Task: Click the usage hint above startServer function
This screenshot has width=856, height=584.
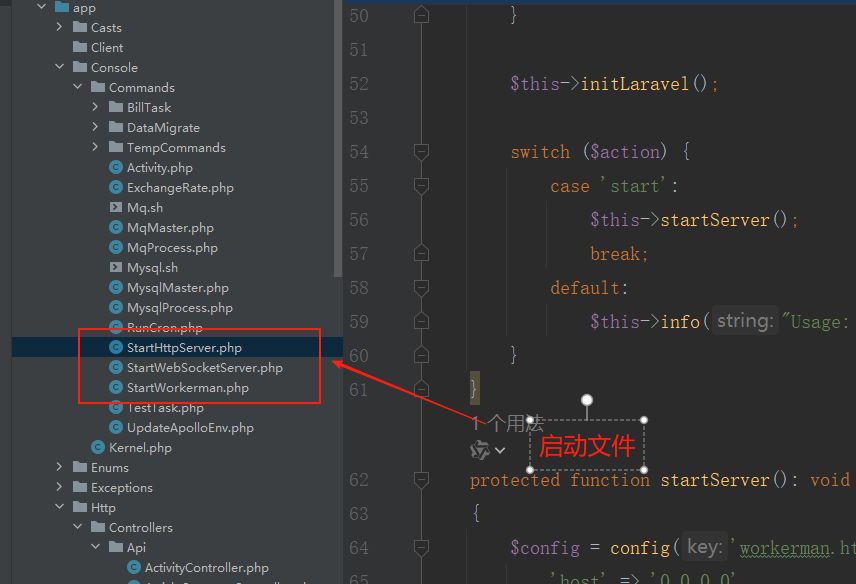Action: coord(507,423)
